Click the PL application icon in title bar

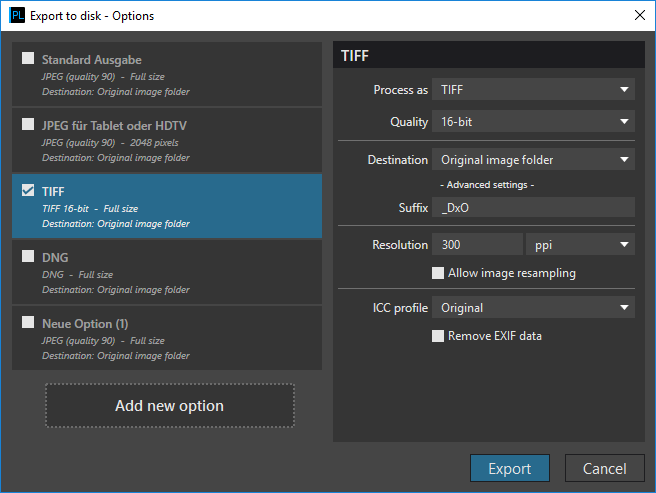[x=17, y=15]
